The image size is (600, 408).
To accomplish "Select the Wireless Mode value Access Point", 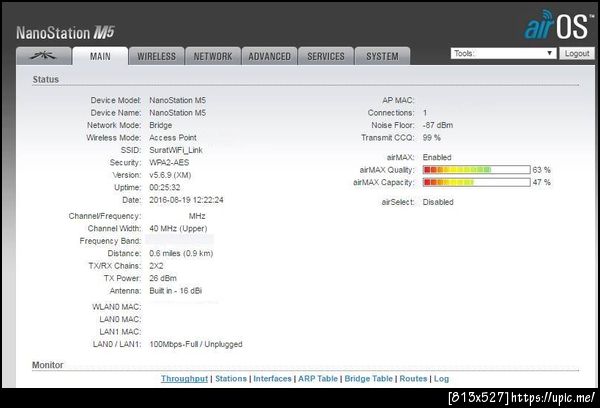I will [x=173, y=138].
